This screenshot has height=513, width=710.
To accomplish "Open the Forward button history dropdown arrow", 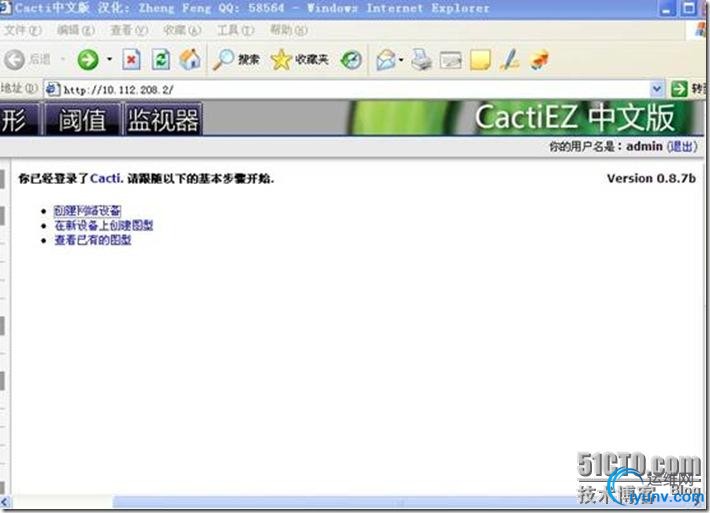I will [x=109, y=59].
